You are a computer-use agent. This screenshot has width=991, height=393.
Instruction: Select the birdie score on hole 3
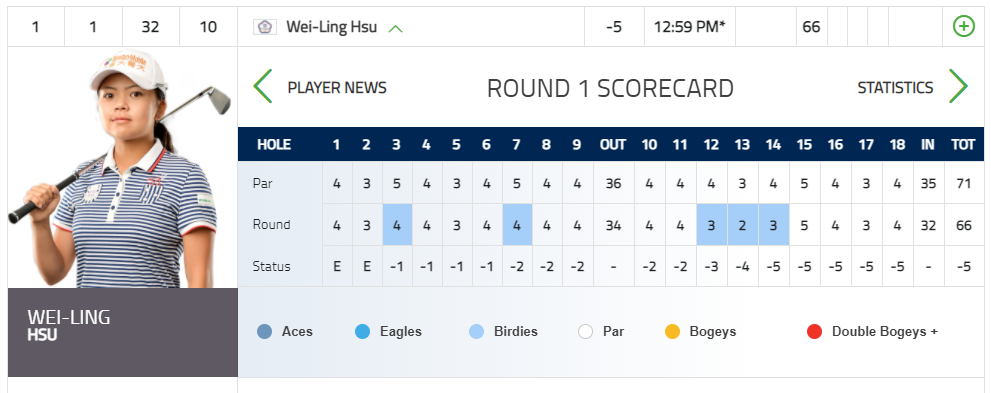(x=397, y=224)
